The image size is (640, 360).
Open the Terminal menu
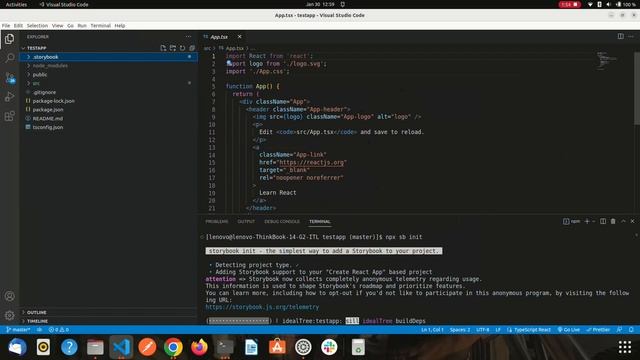pos(100,25)
